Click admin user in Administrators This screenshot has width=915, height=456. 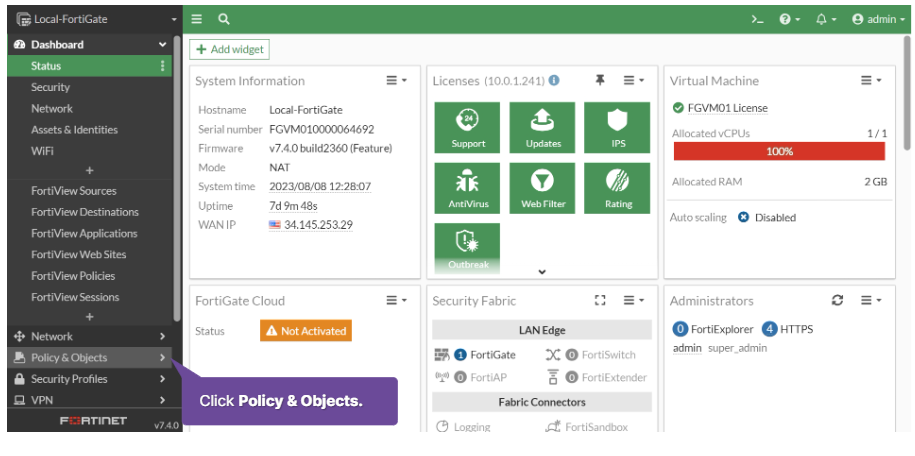(x=687, y=348)
